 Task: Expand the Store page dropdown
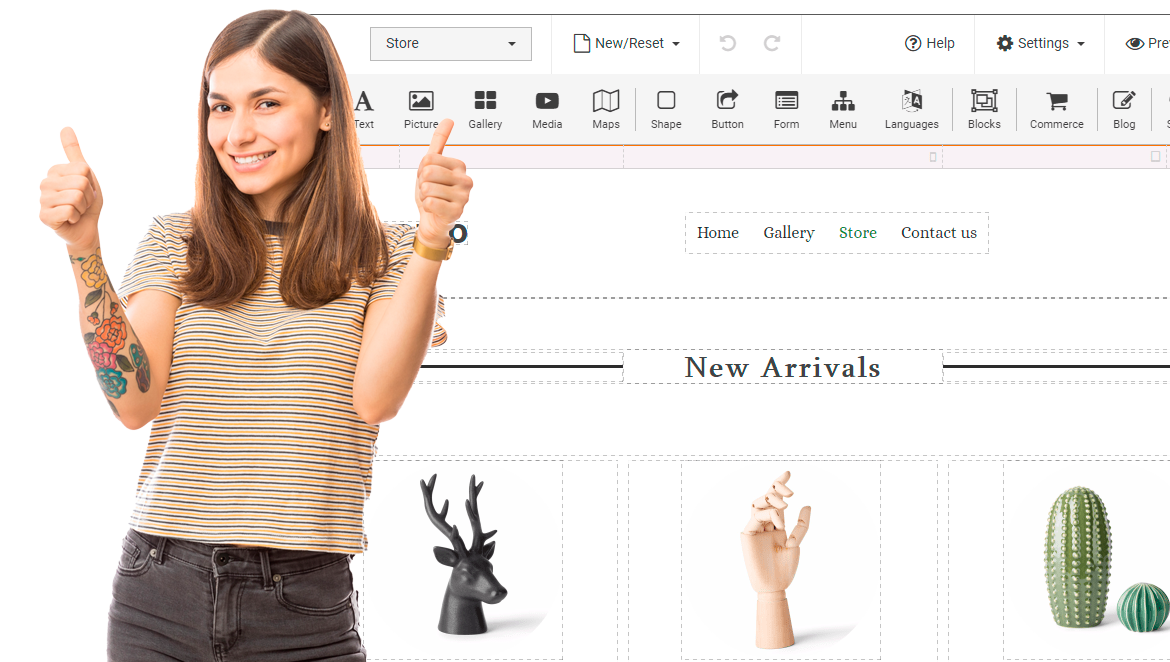click(x=451, y=44)
